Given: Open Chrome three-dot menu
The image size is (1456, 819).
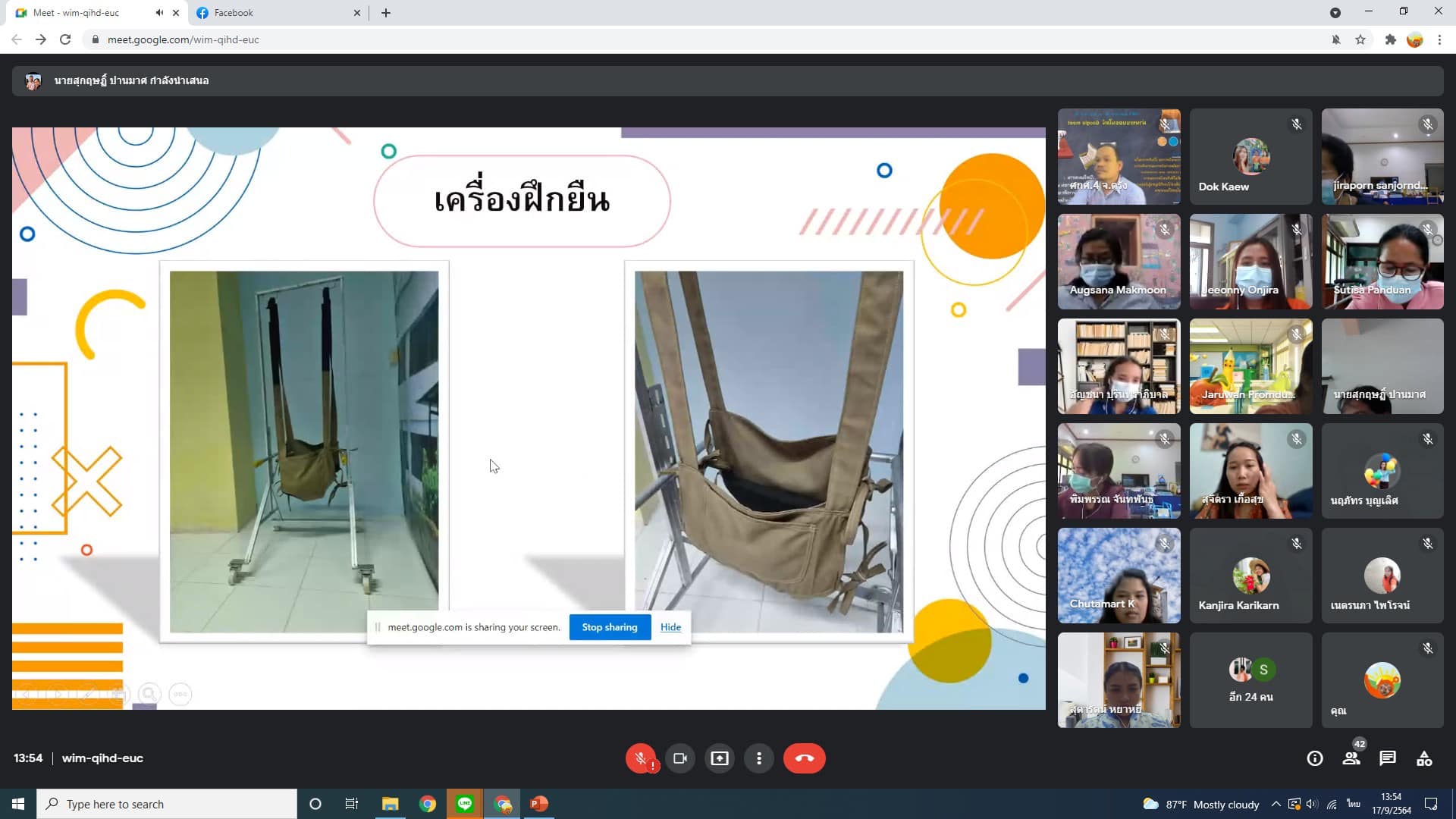Looking at the screenshot, I should click(x=1439, y=39).
